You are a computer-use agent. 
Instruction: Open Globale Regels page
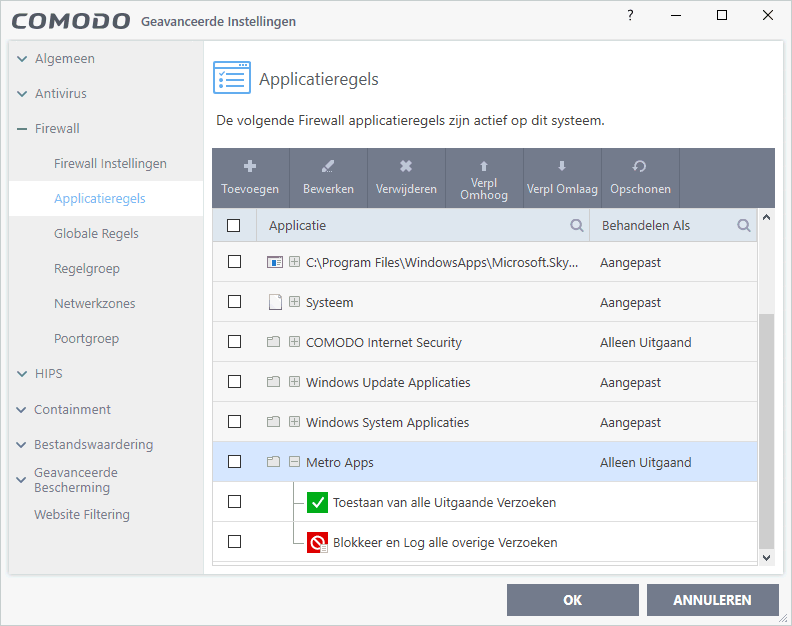pos(96,233)
